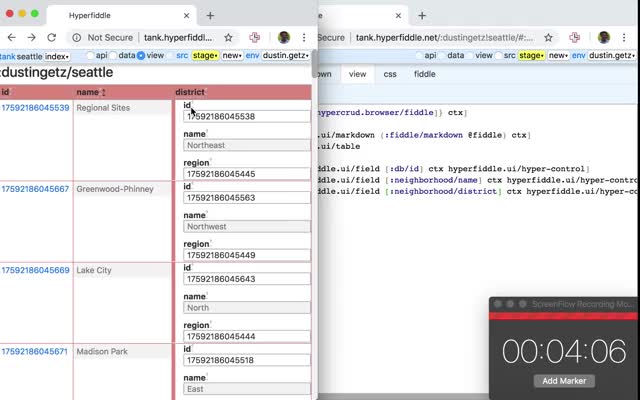Switch to the css tab
This screenshot has height=400, width=640.
click(x=390, y=74)
